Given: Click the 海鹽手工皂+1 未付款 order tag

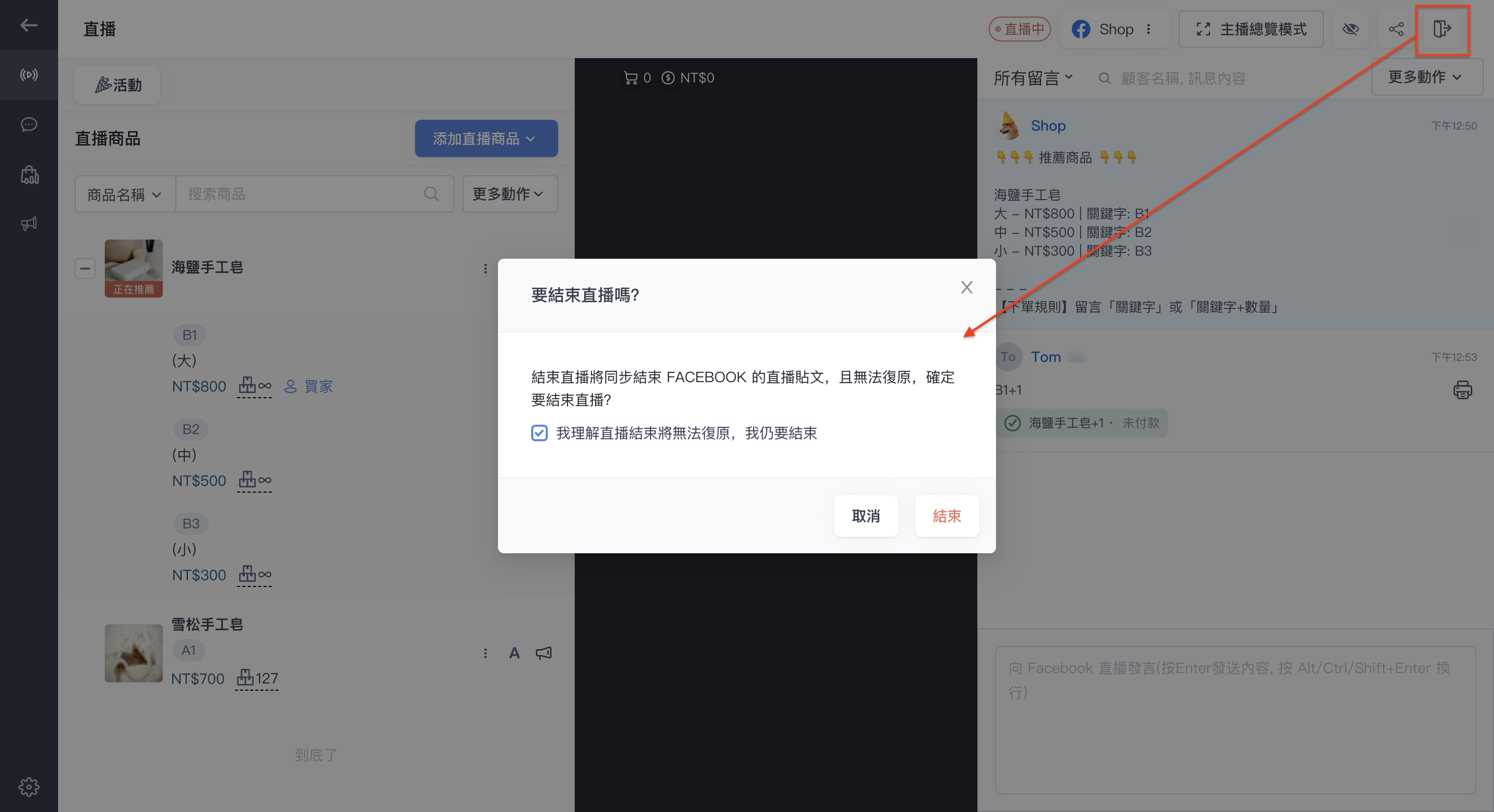Looking at the screenshot, I should click(x=1082, y=423).
